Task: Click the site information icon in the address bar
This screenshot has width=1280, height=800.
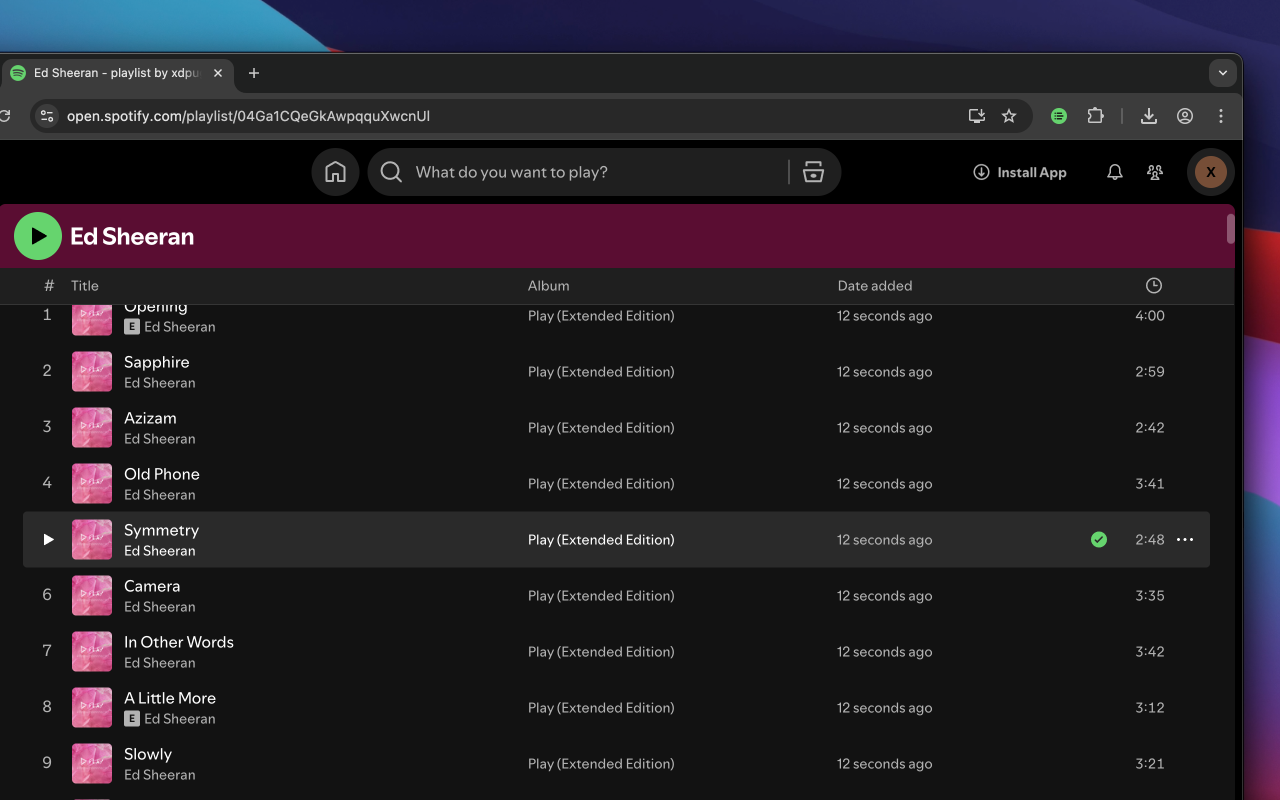Action: 47,116
